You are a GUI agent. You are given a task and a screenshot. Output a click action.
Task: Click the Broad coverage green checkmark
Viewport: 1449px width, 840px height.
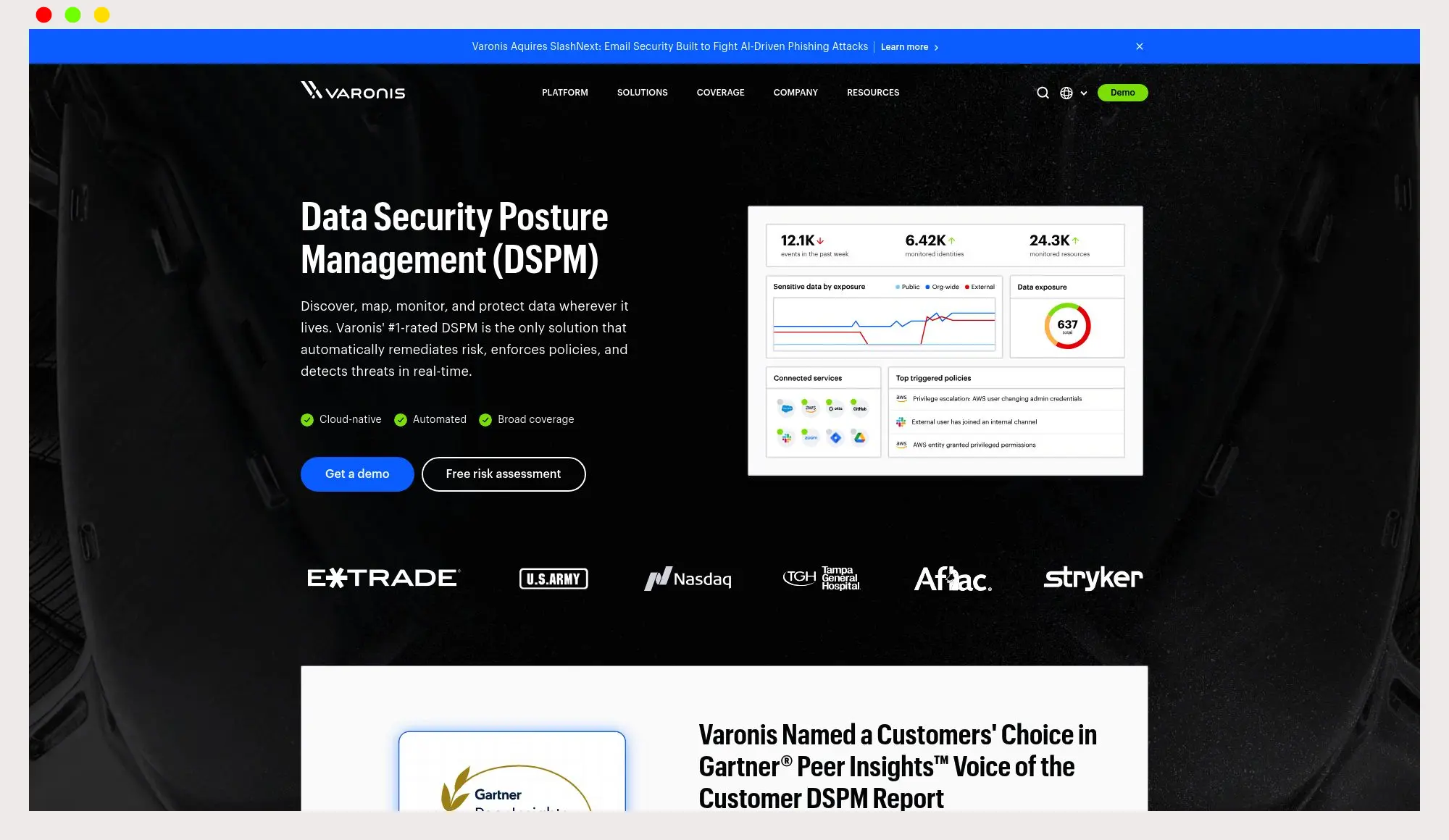pos(485,420)
